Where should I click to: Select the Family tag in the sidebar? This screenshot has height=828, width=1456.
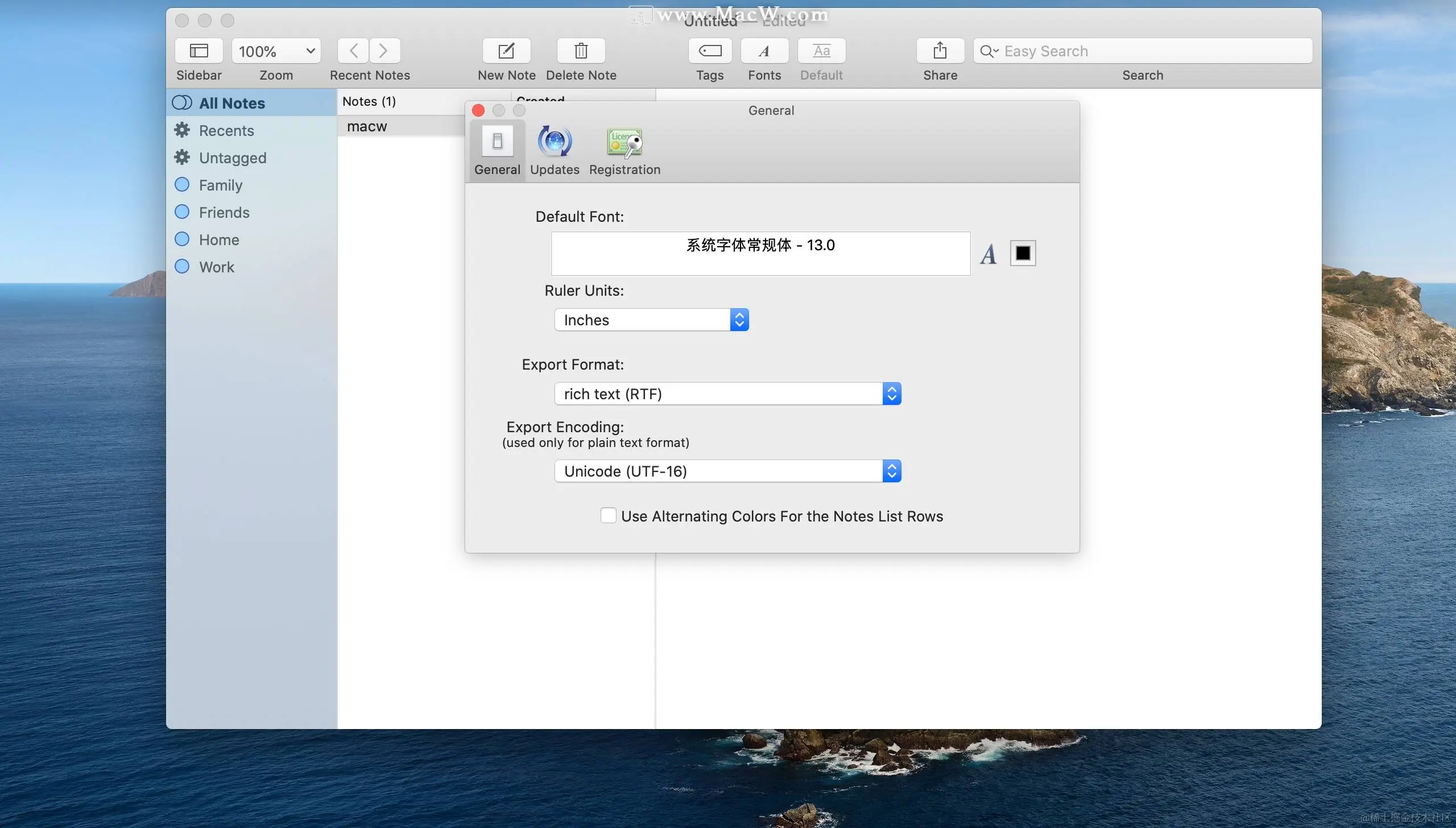coord(221,185)
